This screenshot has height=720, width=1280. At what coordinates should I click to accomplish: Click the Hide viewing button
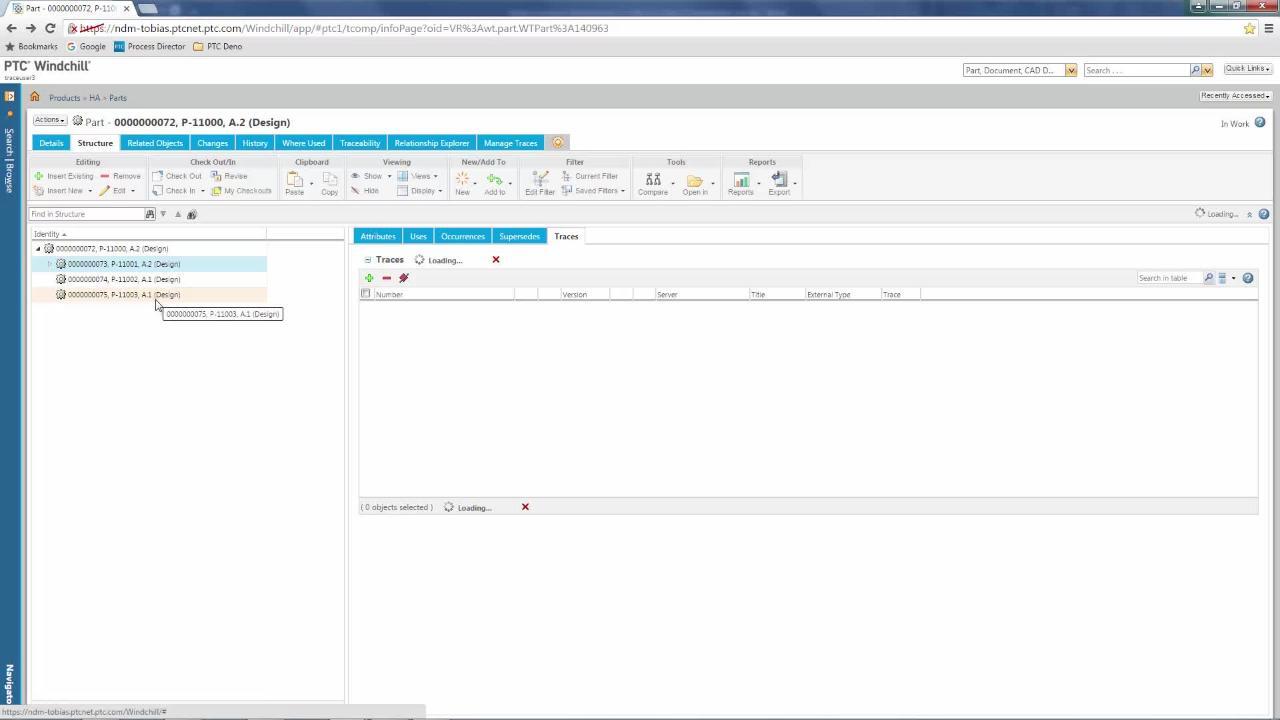tap(365, 191)
